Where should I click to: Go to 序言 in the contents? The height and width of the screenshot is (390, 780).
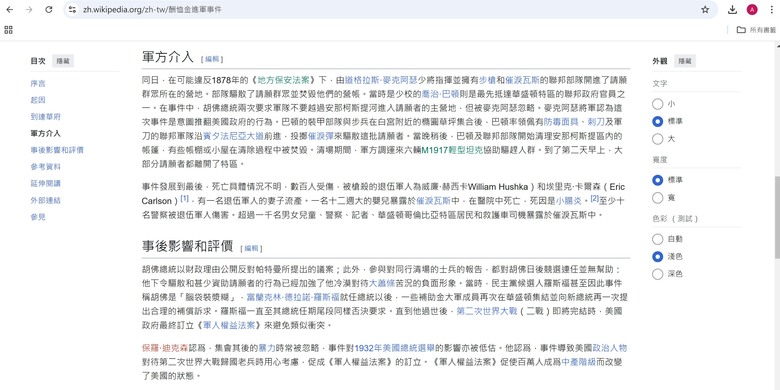[38, 84]
